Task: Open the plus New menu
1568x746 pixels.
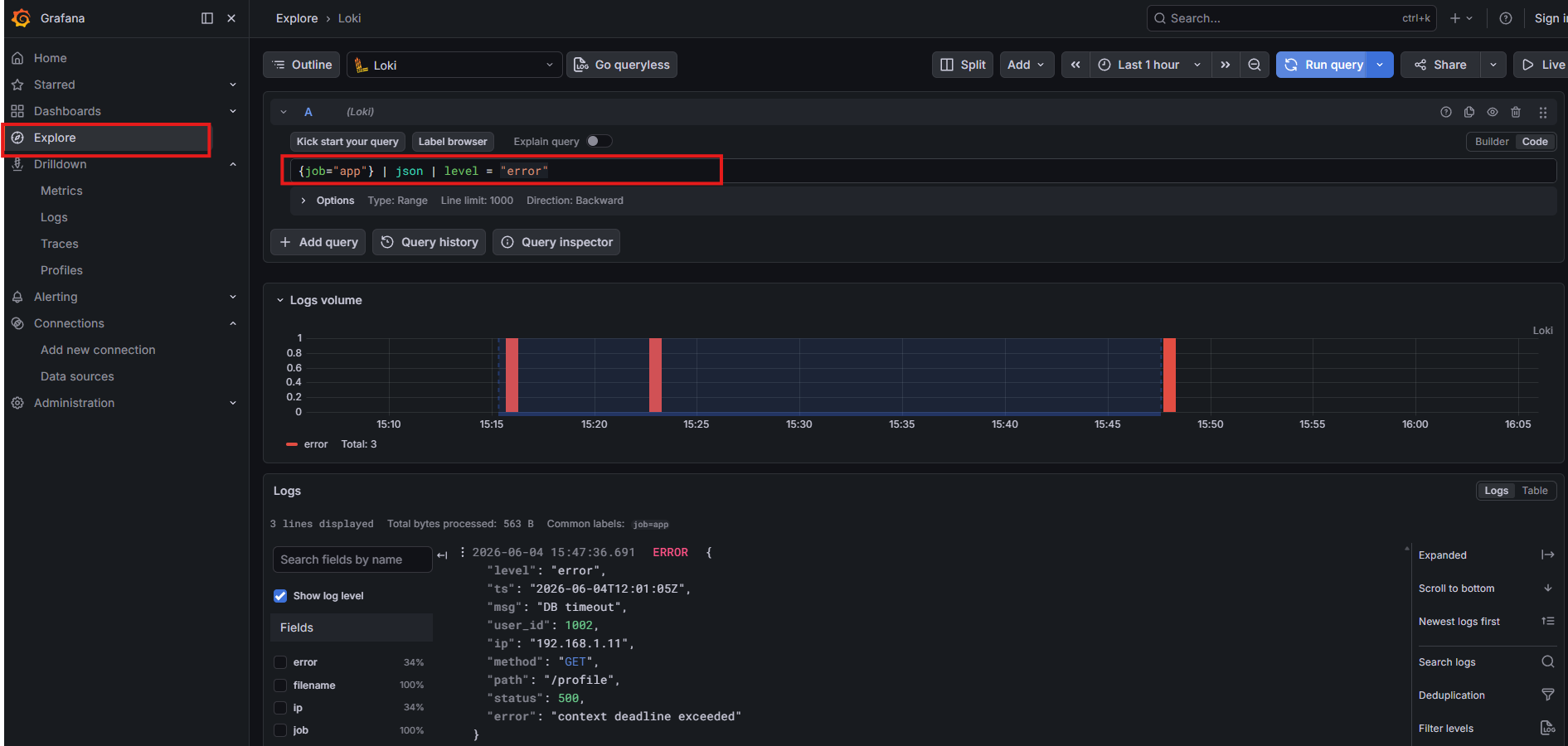Action: click(1461, 18)
